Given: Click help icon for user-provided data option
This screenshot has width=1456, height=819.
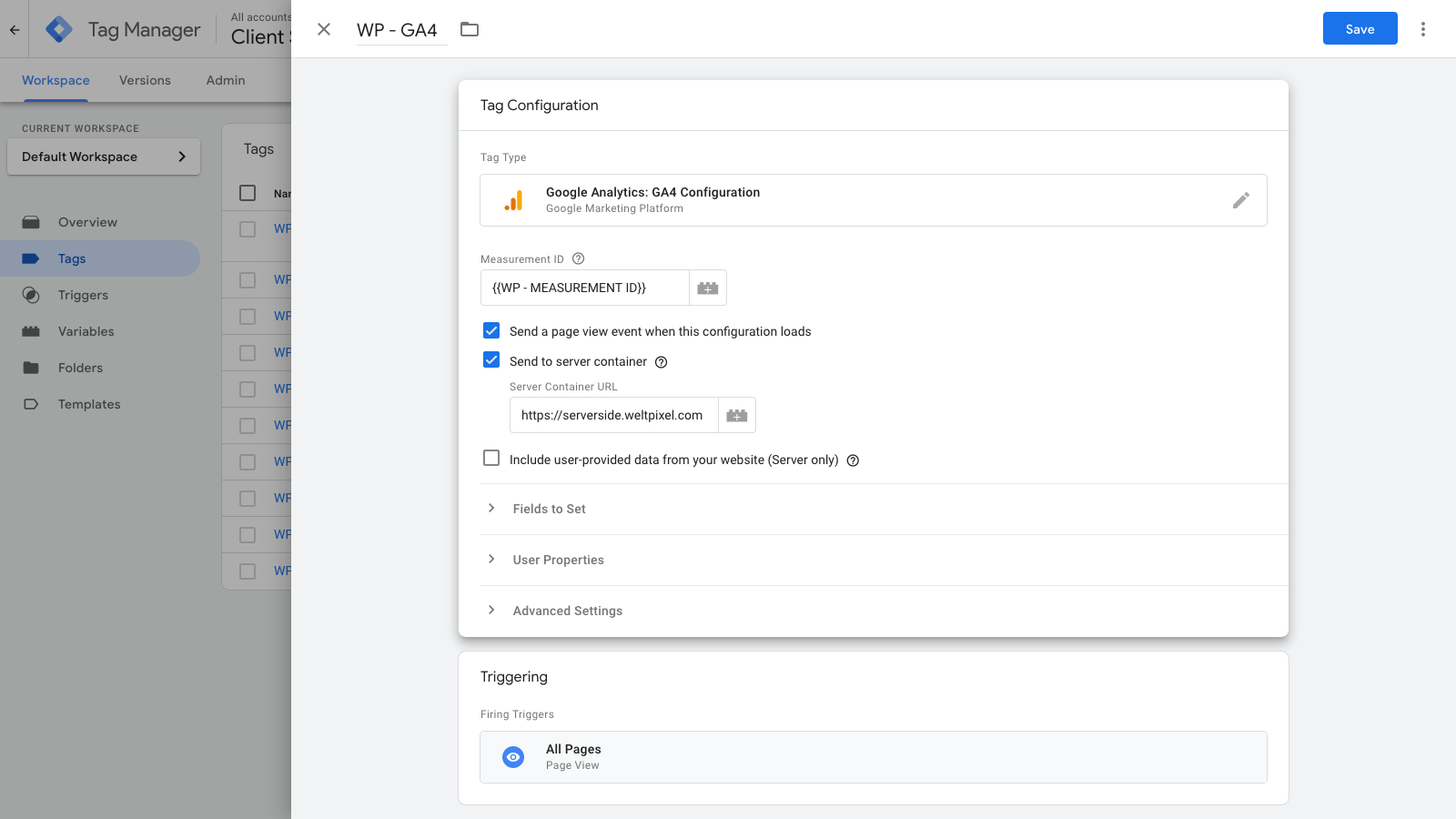Looking at the screenshot, I should [853, 460].
